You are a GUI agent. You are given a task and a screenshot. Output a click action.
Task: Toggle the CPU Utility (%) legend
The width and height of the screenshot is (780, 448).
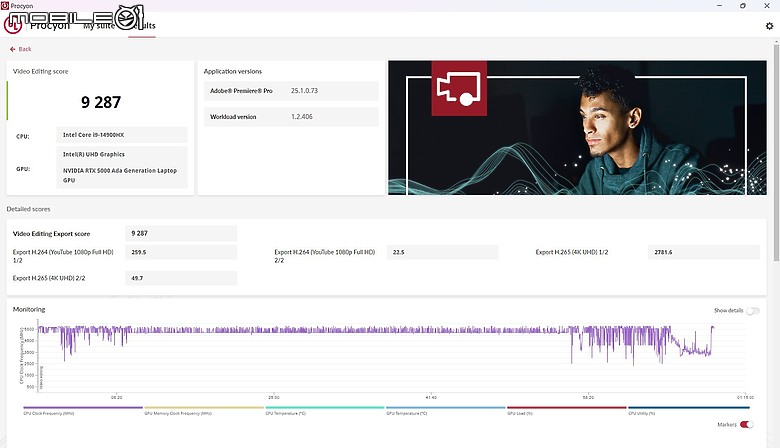(688, 410)
